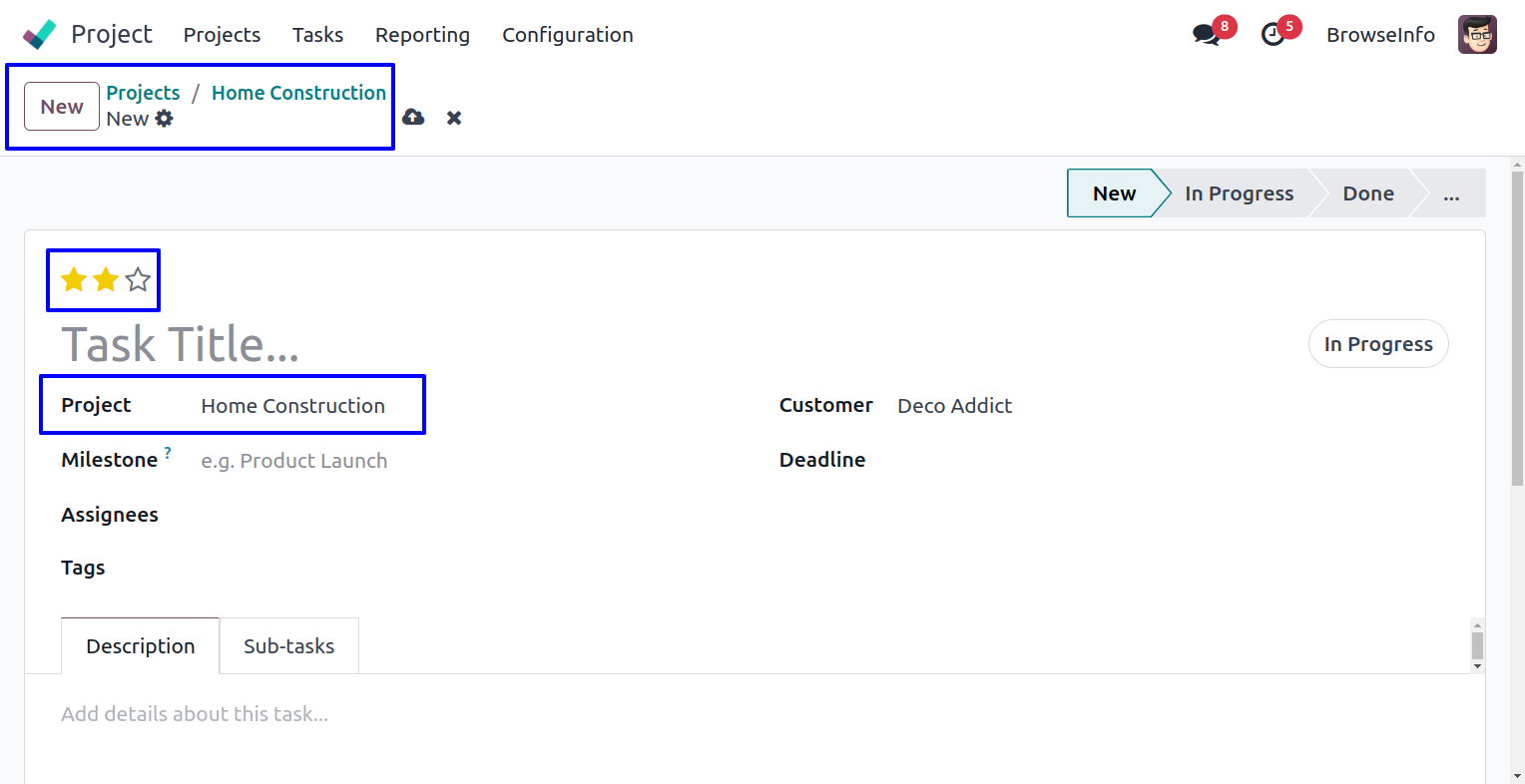
Task: Enable the third priority star
Action: click(138, 280)
